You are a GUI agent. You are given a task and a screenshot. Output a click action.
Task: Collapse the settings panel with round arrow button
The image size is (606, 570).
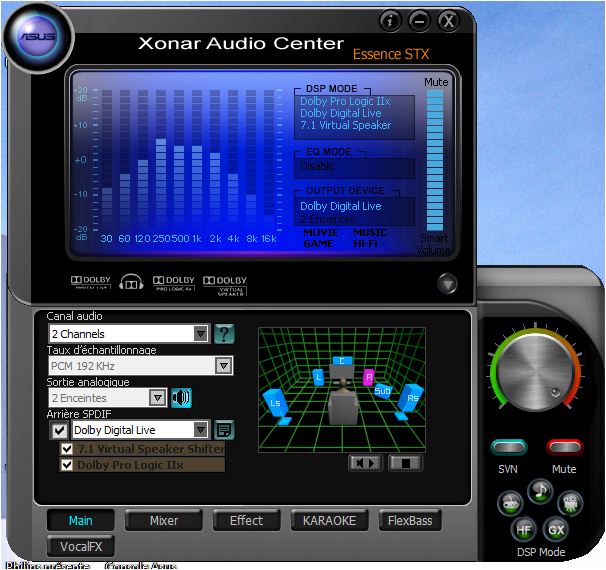pos(447,284)
